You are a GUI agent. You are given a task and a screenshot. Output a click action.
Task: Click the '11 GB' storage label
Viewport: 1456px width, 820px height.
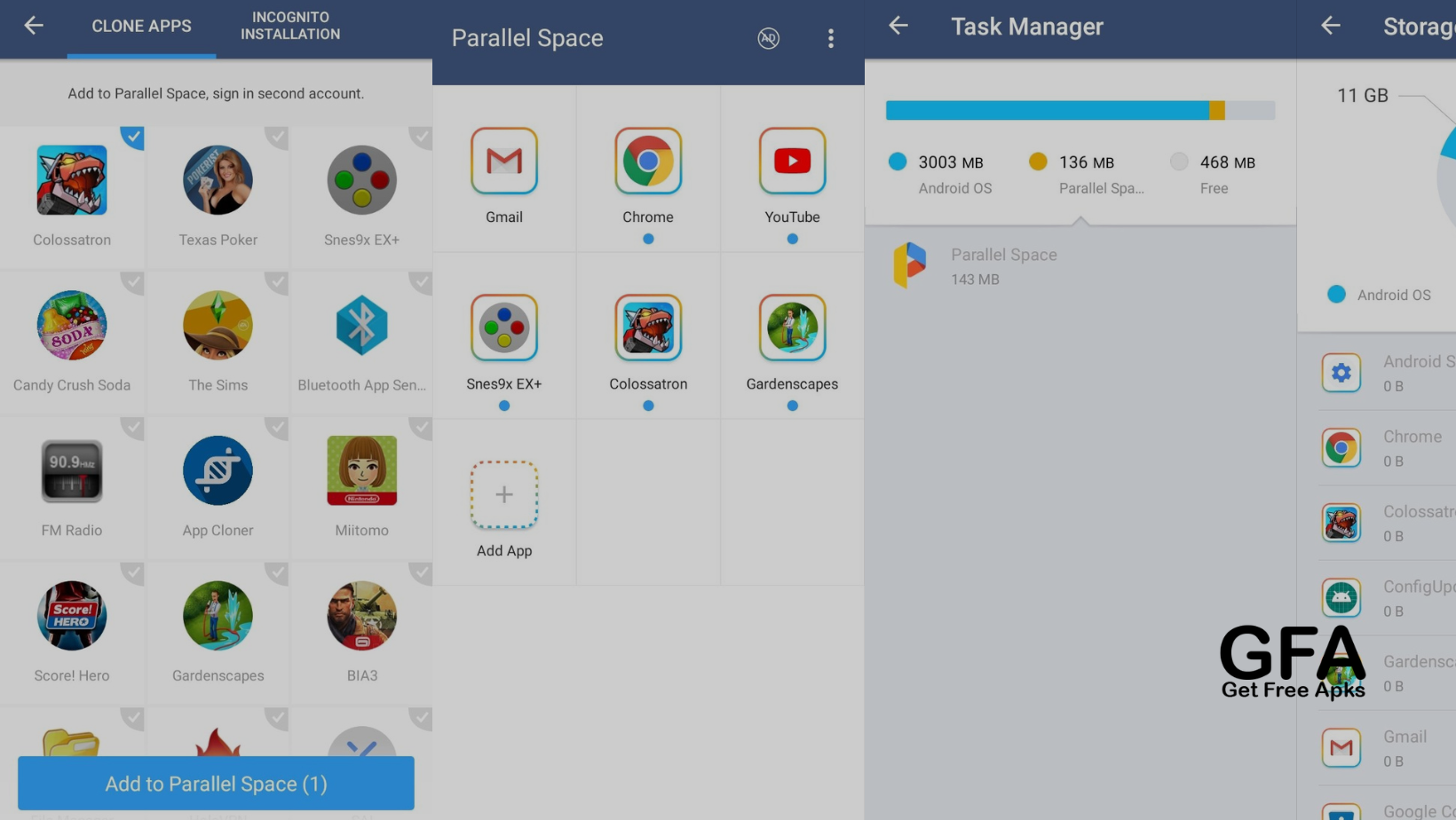click(x=1363, y=96)
